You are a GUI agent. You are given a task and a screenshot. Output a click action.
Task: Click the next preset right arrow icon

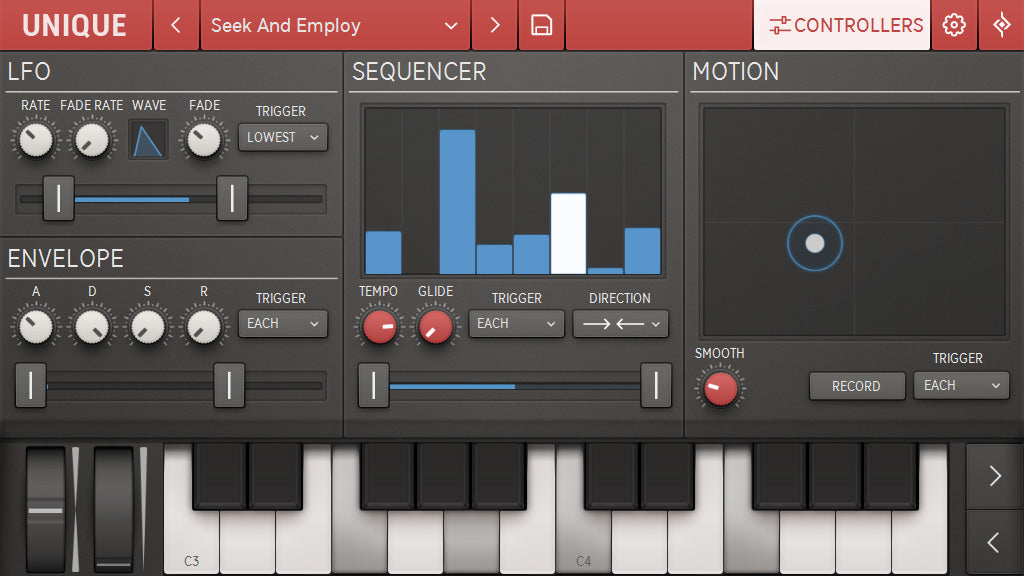[x=494, y=25]
